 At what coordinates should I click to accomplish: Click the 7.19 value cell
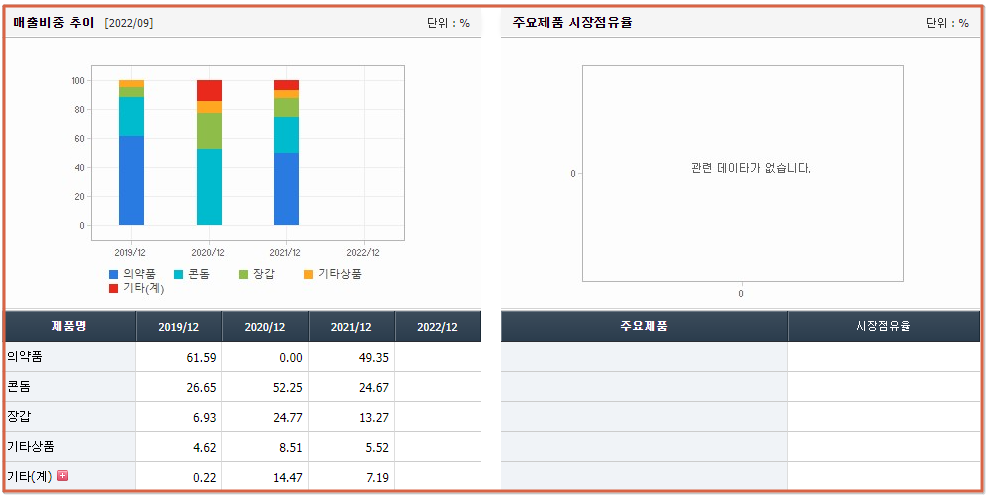pos(352,477)
